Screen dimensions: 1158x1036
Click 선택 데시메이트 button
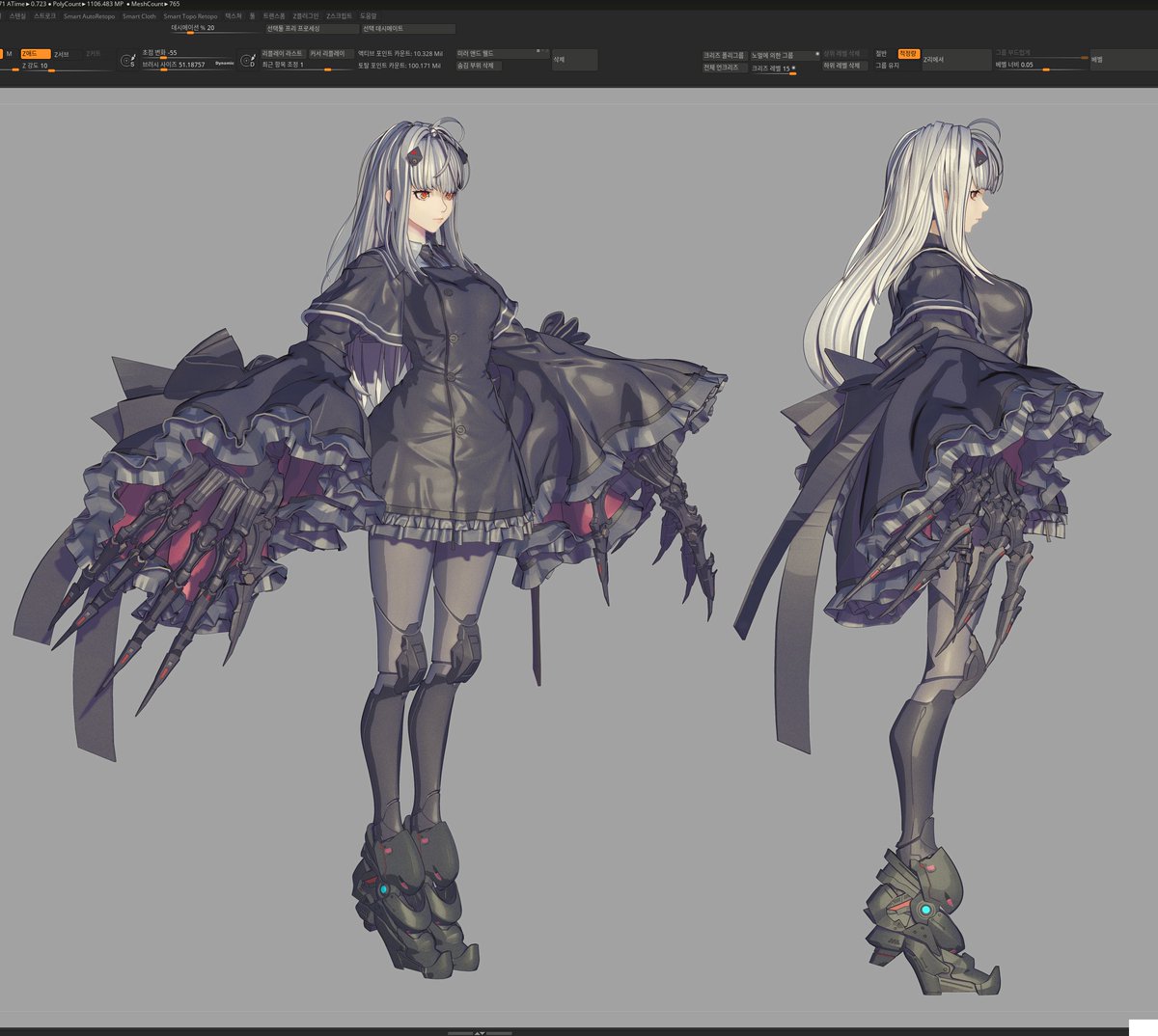pyautogui.click(x=408, y=29)
